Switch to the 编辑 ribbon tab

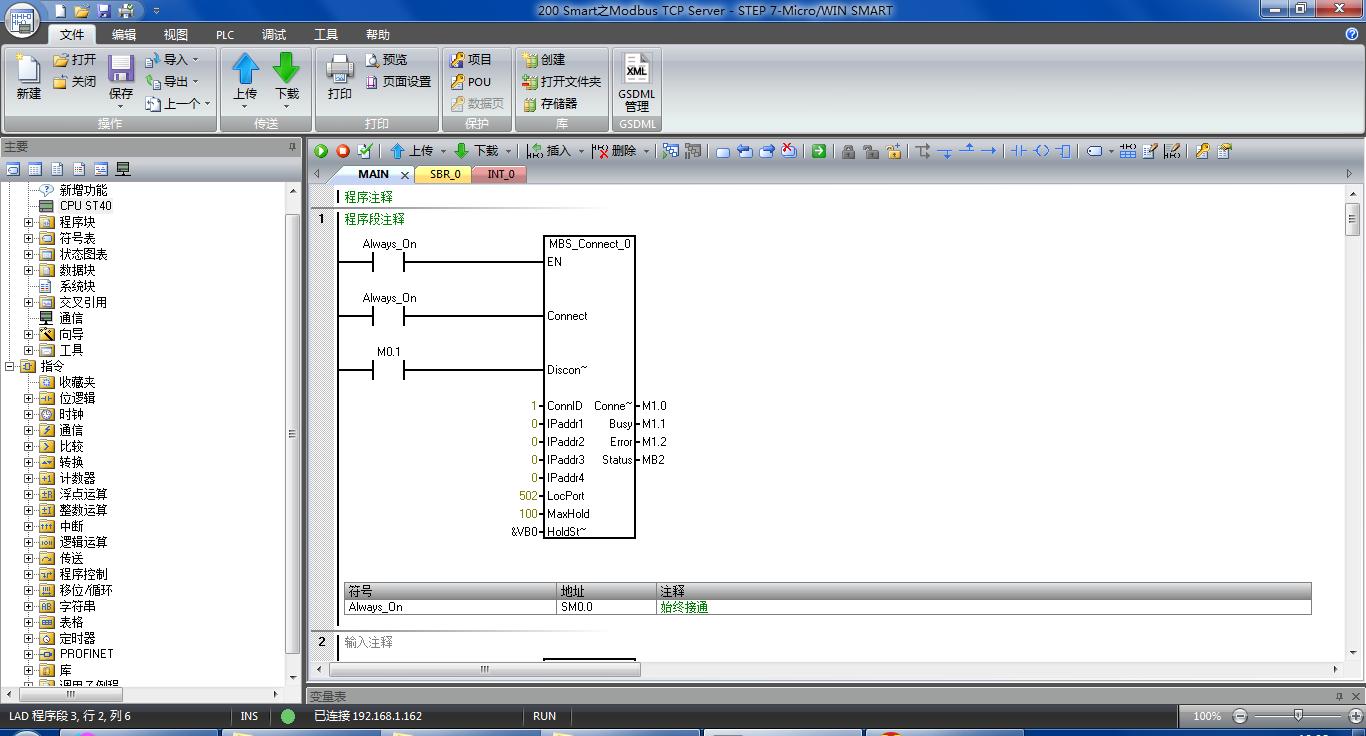click(124, 34)
